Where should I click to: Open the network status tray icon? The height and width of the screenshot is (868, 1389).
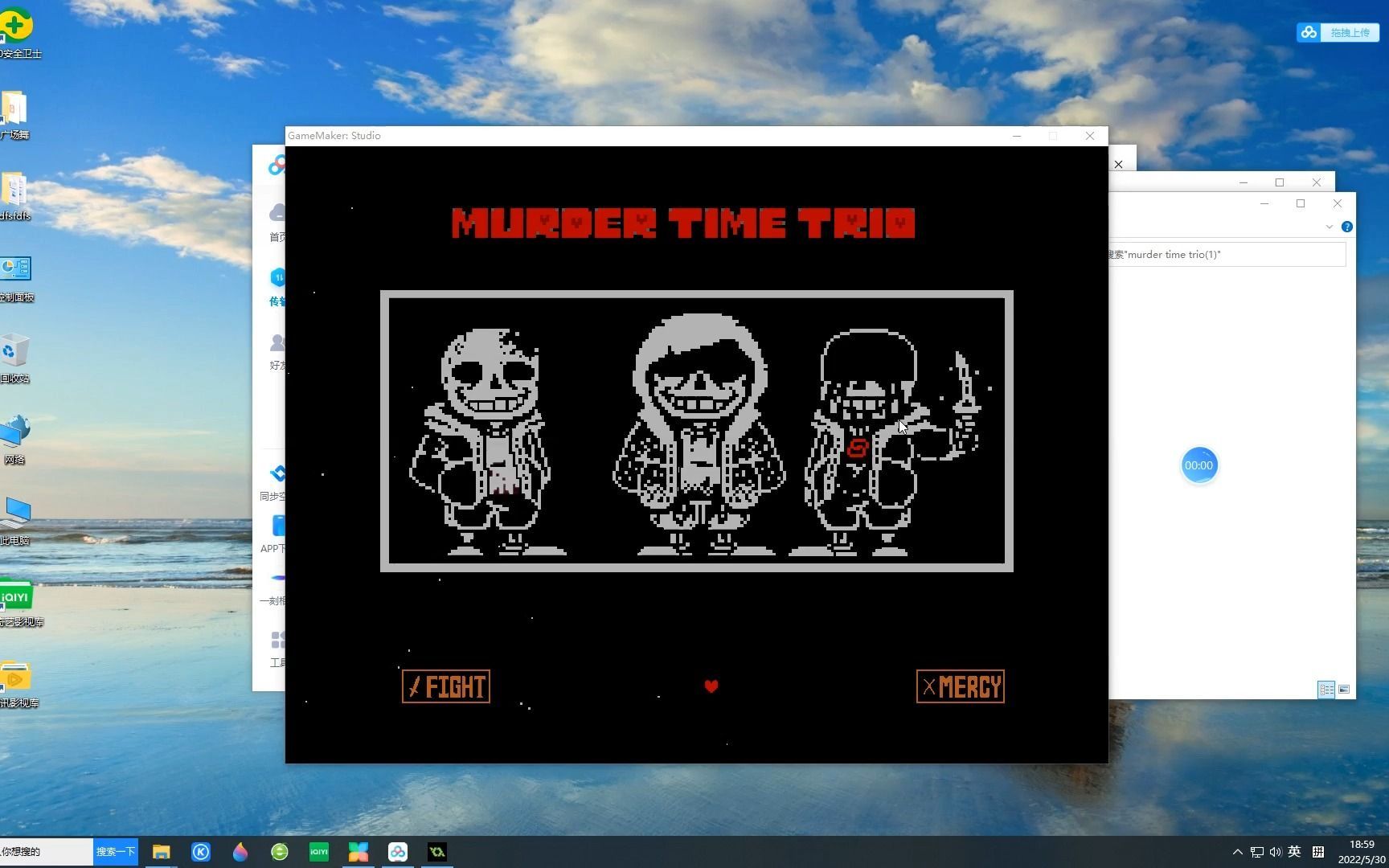(1256, 852)
